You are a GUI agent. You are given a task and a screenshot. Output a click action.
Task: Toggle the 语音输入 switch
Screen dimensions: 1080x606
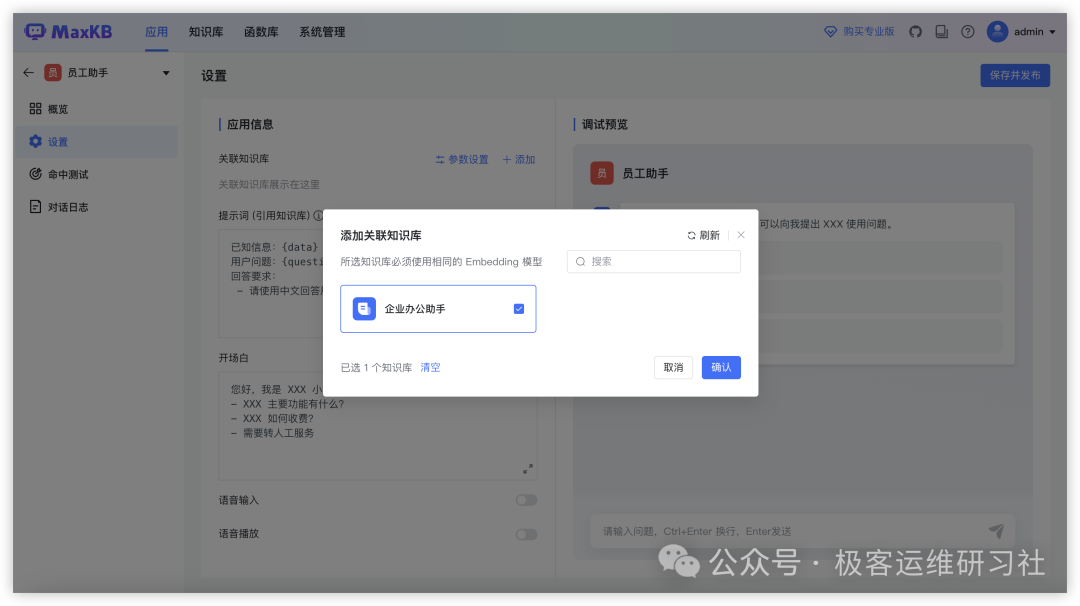coord(526,500)
